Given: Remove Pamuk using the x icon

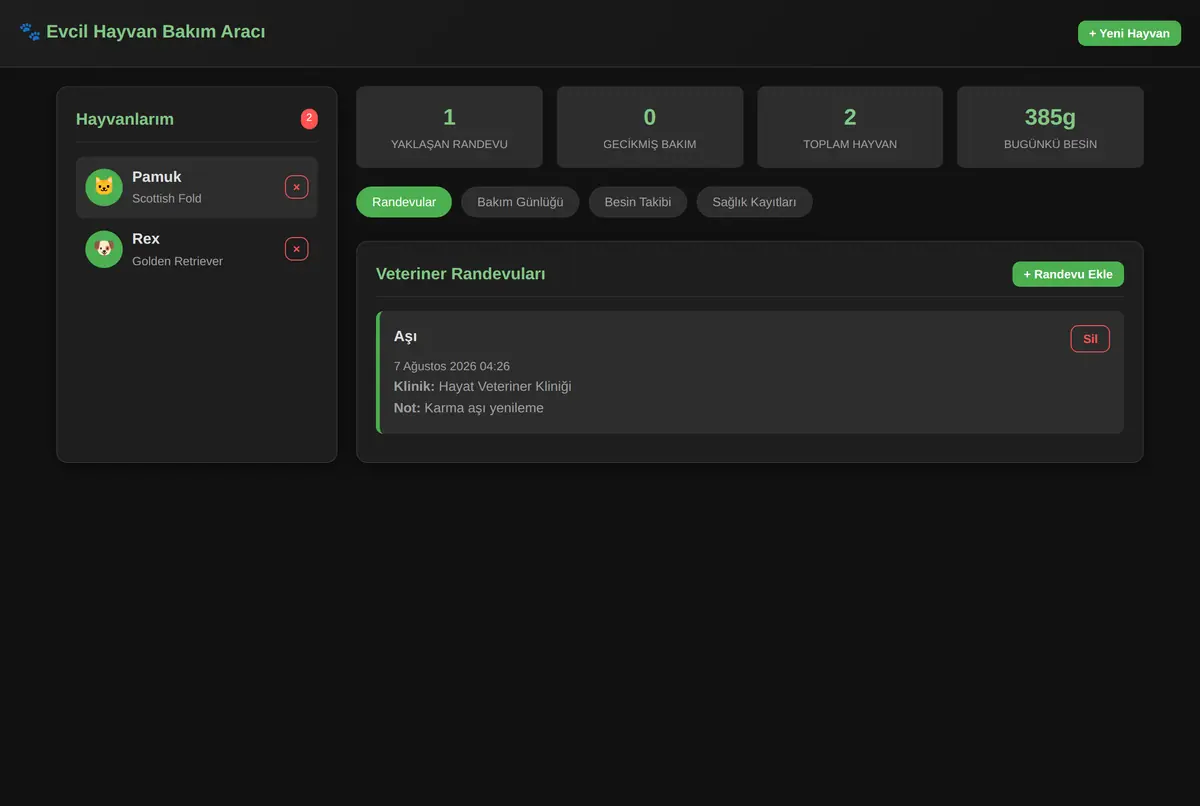Looking at the screenshot, I should [x=296, y=187].
